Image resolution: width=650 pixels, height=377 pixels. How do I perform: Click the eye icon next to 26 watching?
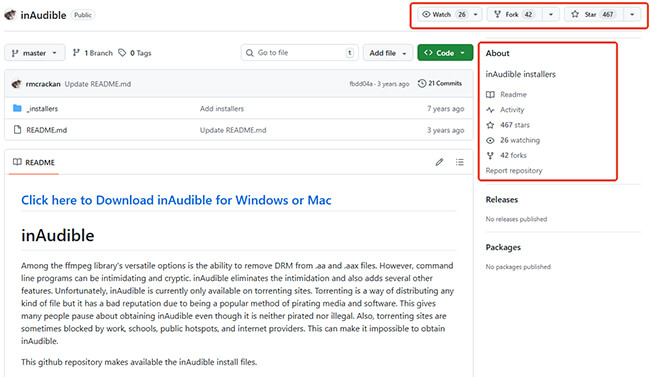(490, 140)
